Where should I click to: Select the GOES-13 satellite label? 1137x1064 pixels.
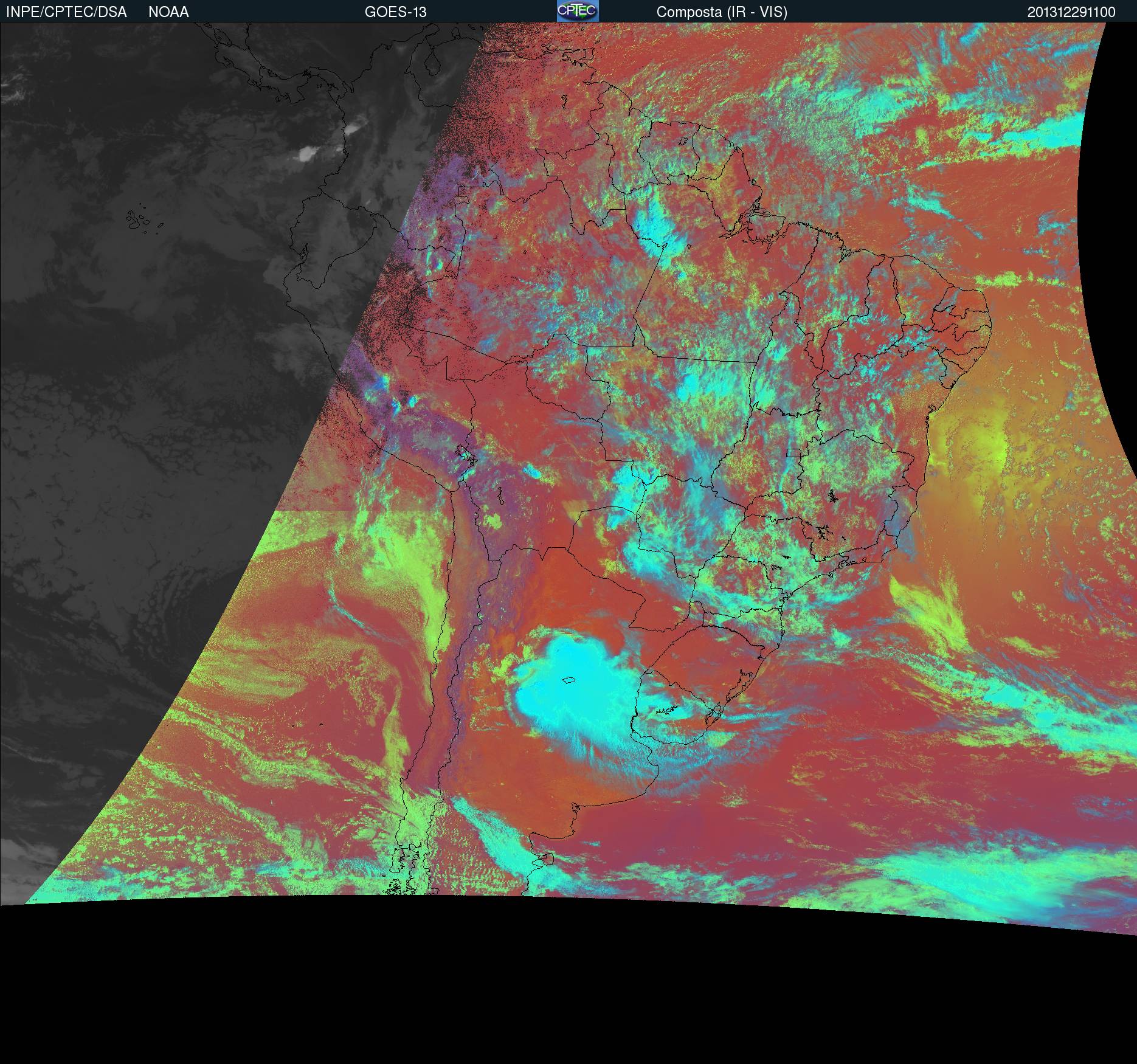[x=395, y=12]
